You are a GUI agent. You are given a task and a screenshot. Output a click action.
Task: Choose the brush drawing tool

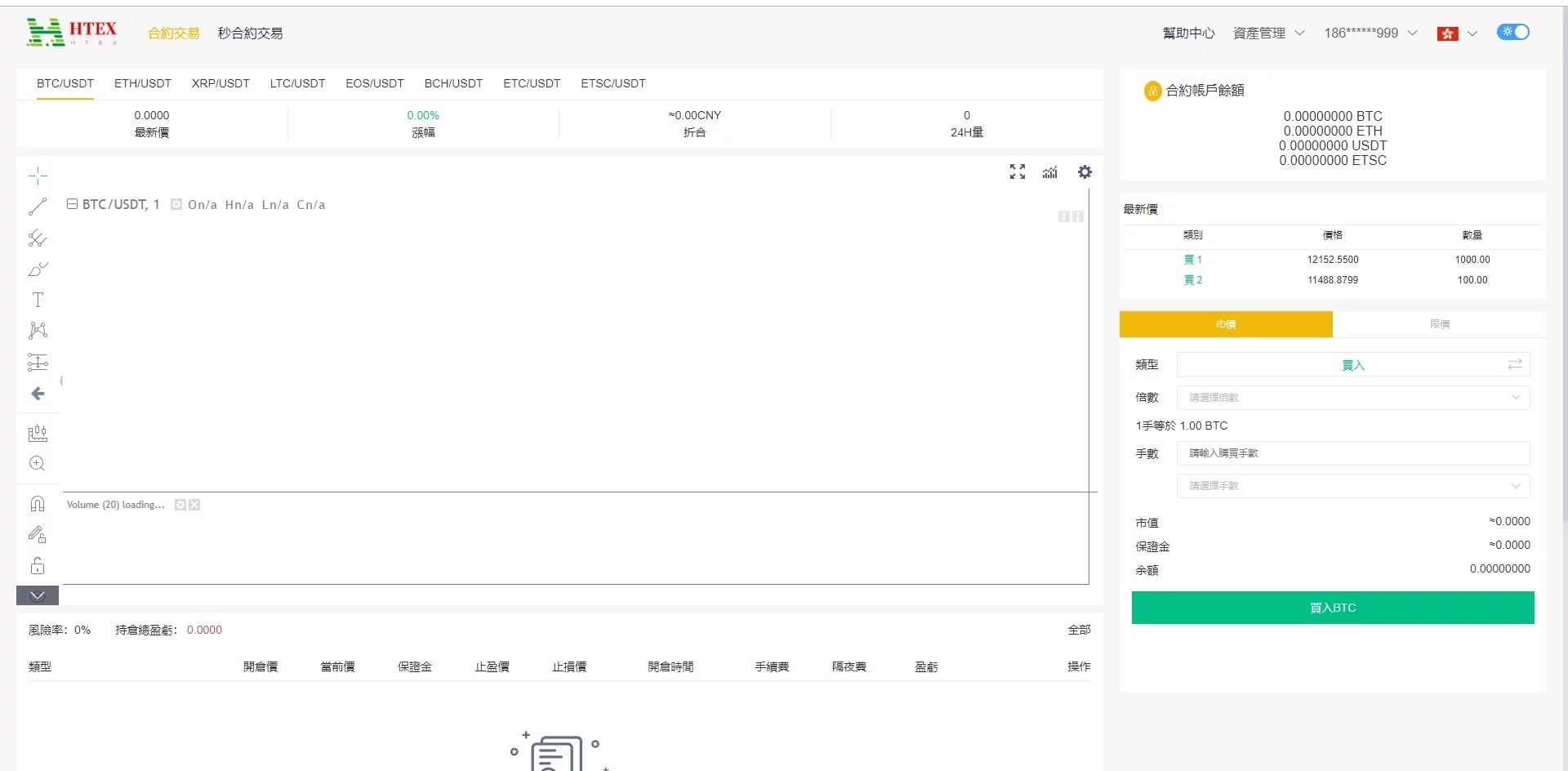(38, 269)
